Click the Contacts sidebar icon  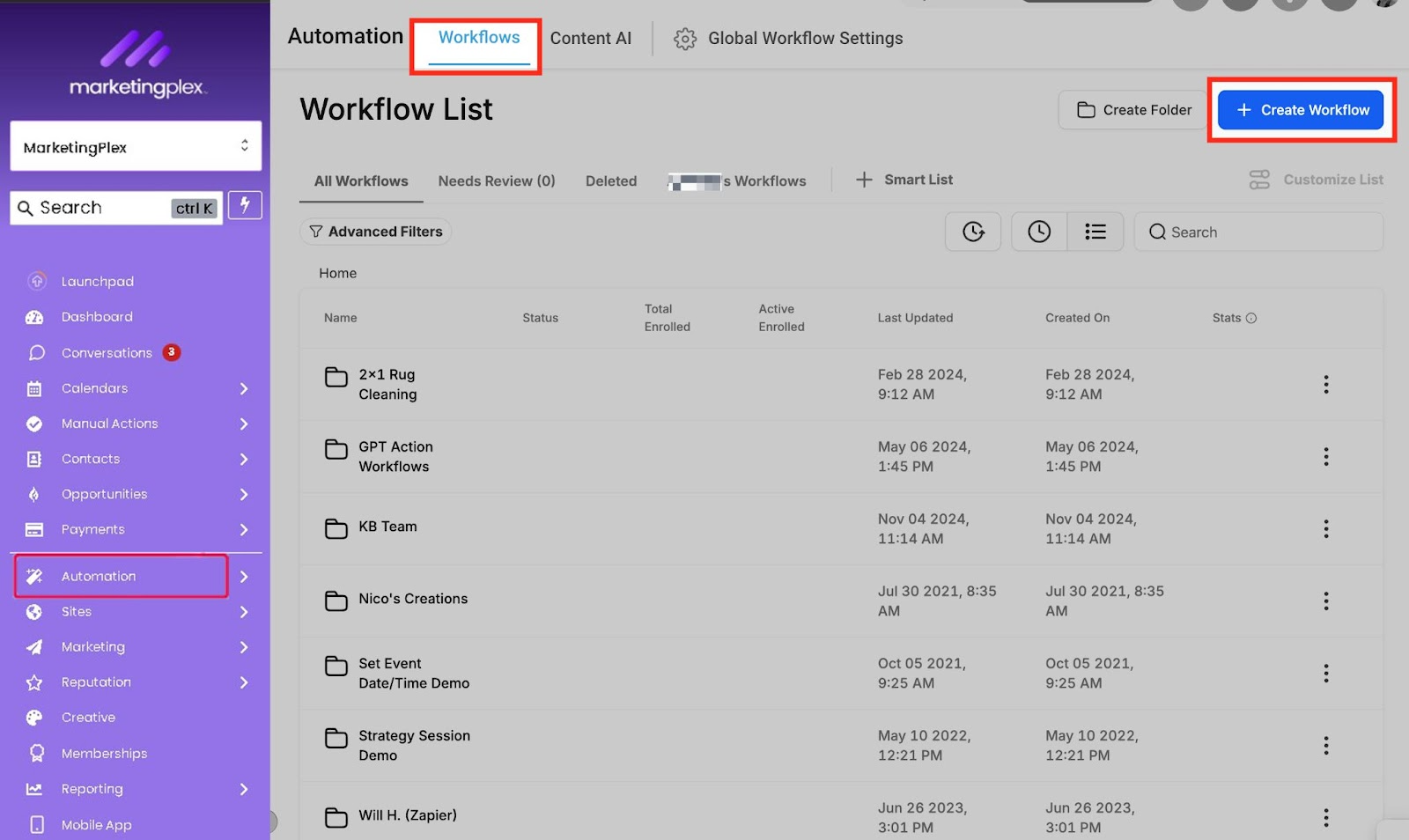(34, 459)
